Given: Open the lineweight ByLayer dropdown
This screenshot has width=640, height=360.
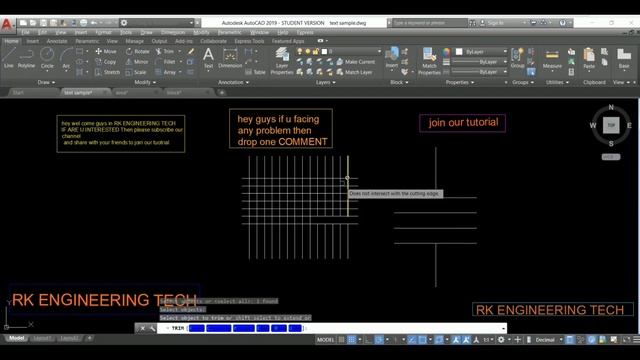Looking at the screenshot, I should 480,62.
